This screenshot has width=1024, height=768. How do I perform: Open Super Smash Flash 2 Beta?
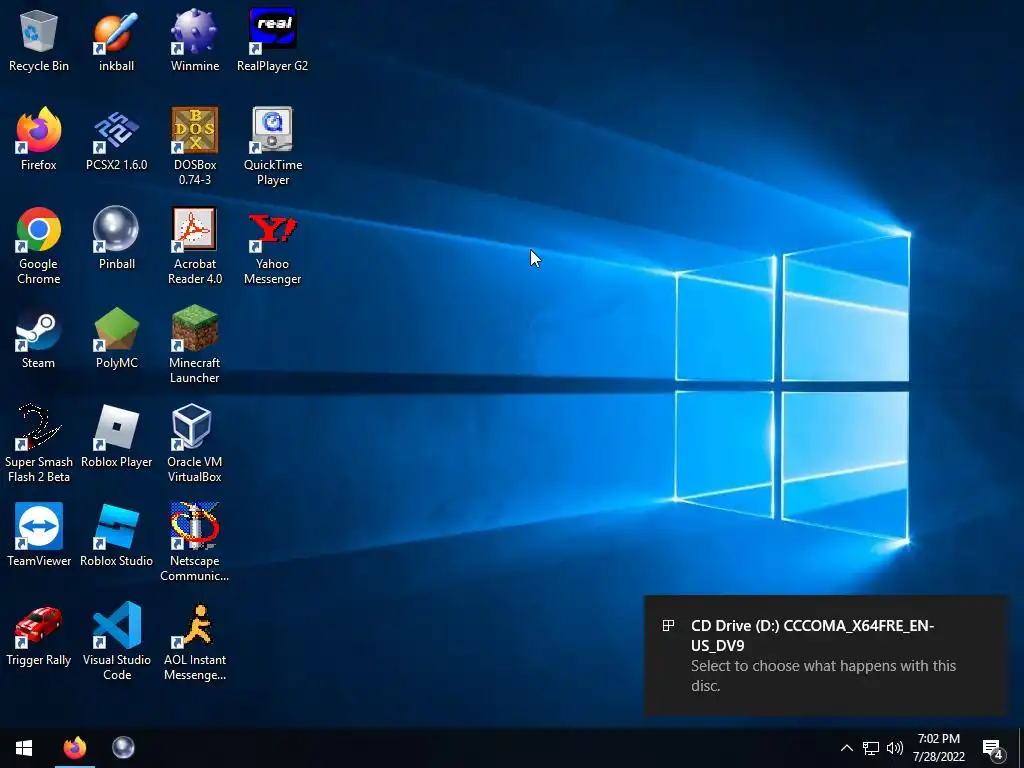click(x=39, y=443)
